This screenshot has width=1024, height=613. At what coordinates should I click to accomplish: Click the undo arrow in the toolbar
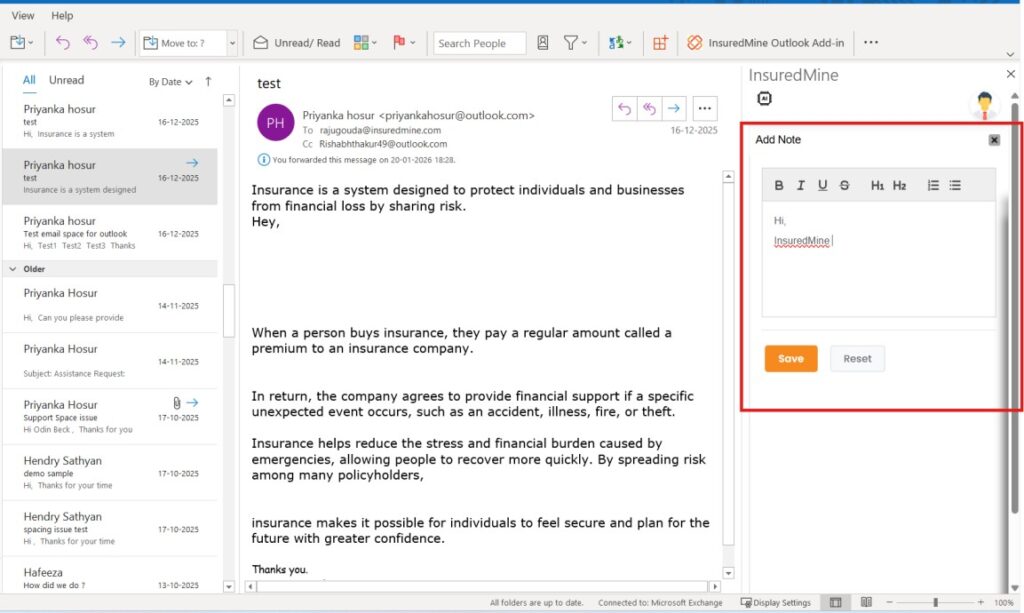[63, 43]
